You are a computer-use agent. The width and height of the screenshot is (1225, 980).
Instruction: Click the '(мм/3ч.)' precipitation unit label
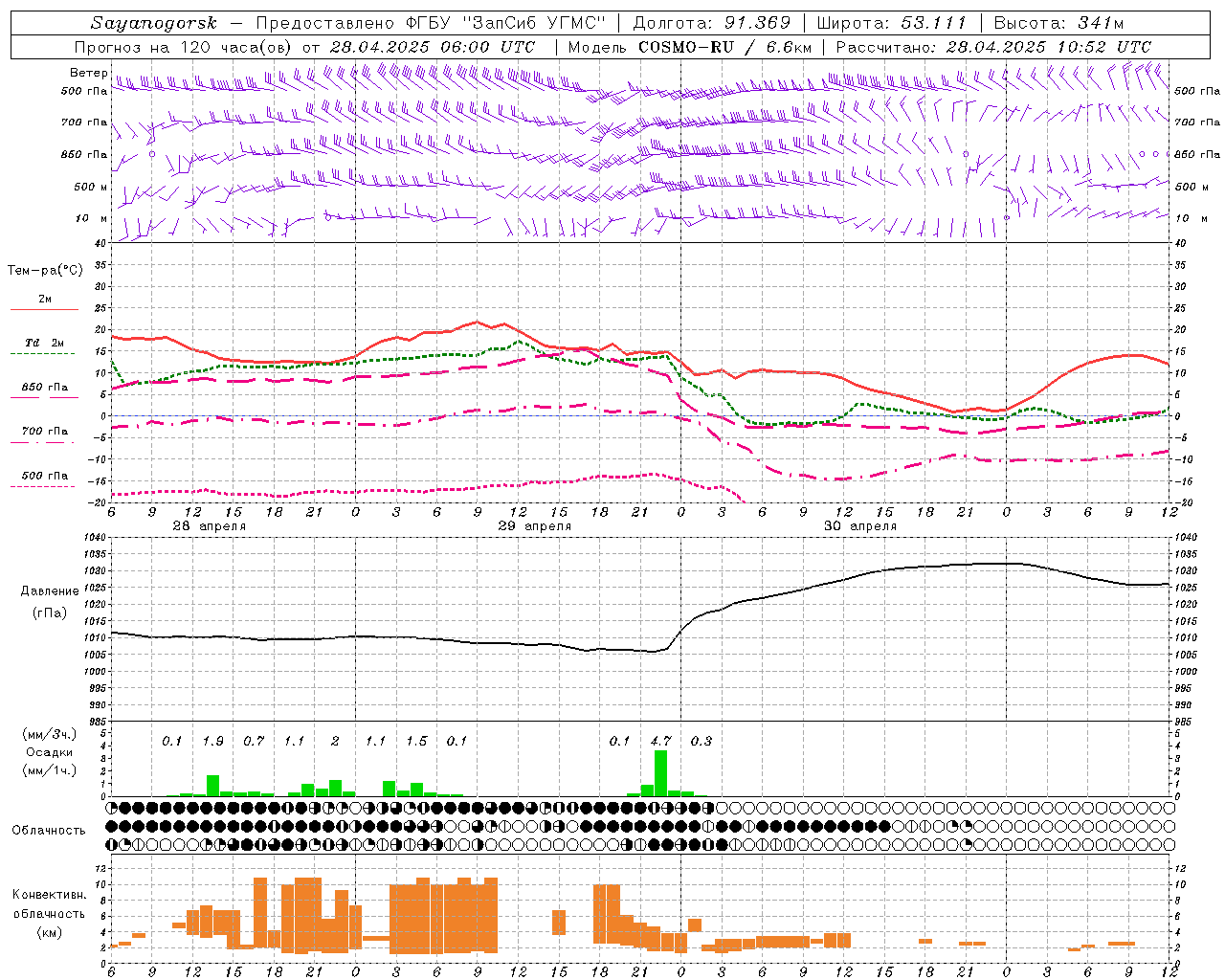tap(50, 734)
